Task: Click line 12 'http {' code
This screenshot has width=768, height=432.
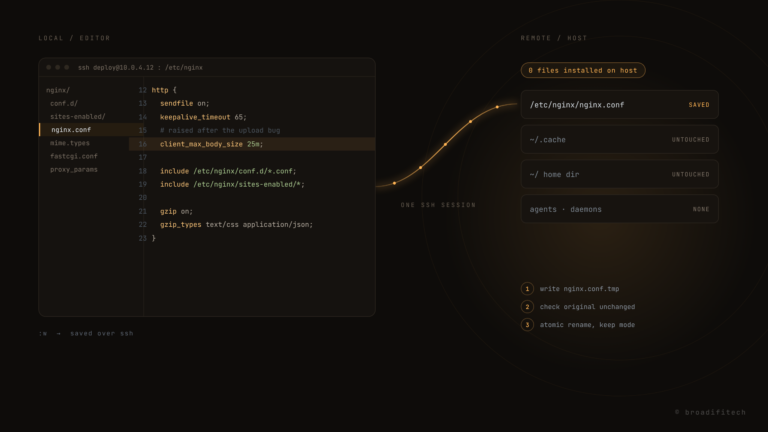Action: tap(164, 90)
